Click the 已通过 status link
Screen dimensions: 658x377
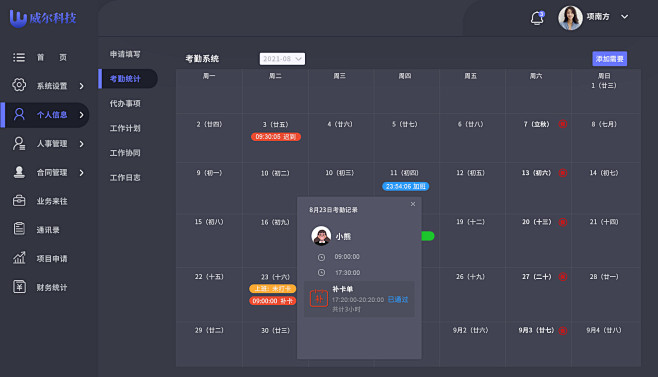click(398, 299)
